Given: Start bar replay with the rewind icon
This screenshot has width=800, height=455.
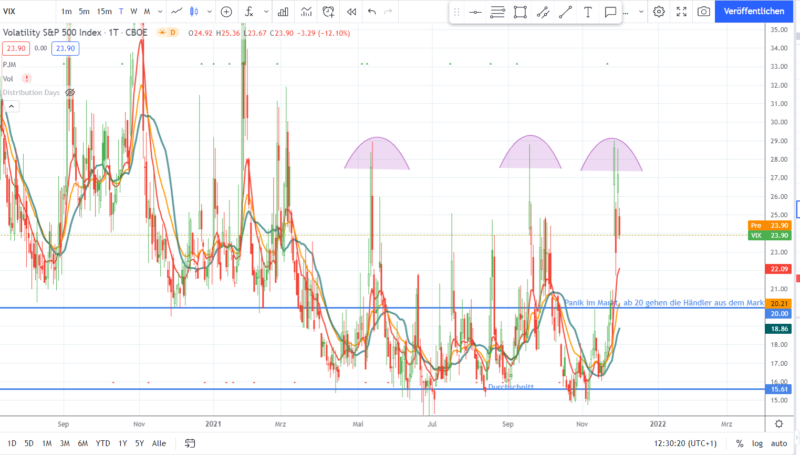Looking at the screenshot, I should coord(351,12).
